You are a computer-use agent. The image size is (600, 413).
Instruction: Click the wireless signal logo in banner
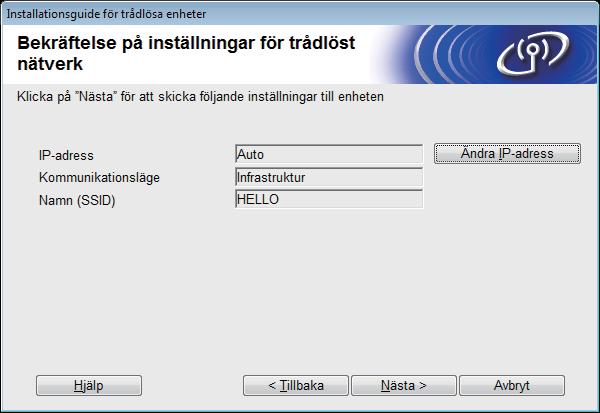tap(533, 54)
